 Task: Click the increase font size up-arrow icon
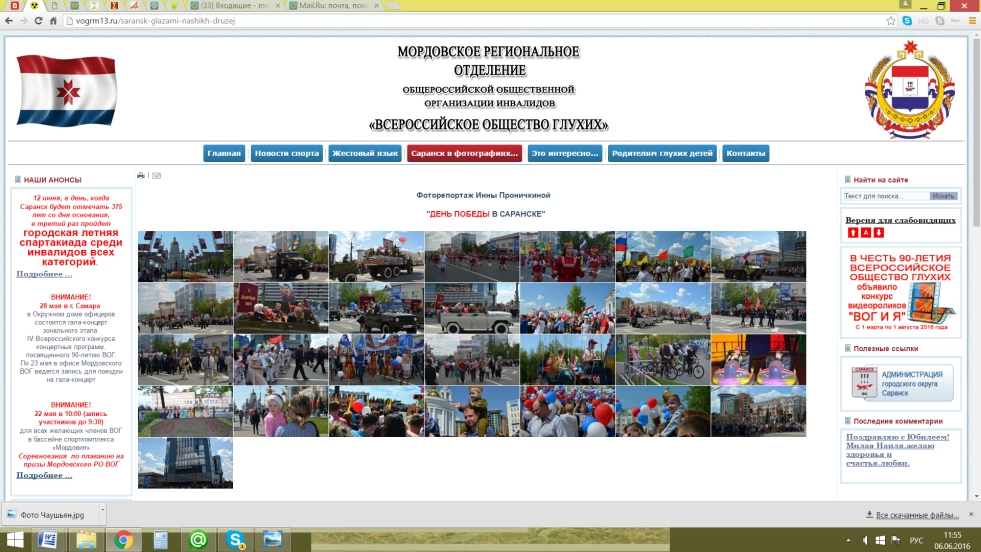(852, 233)
